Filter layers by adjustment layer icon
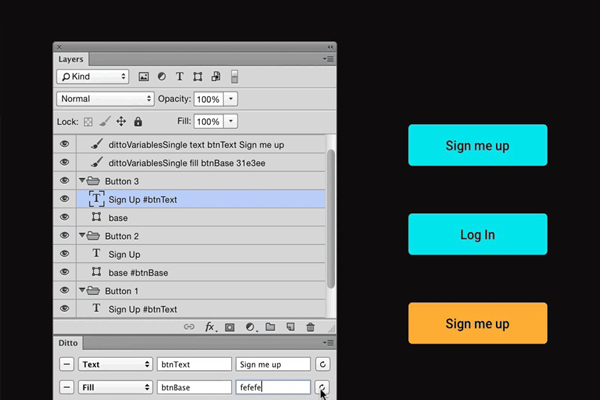The width and height of the screenshot is (600, 400). point(162,77)
